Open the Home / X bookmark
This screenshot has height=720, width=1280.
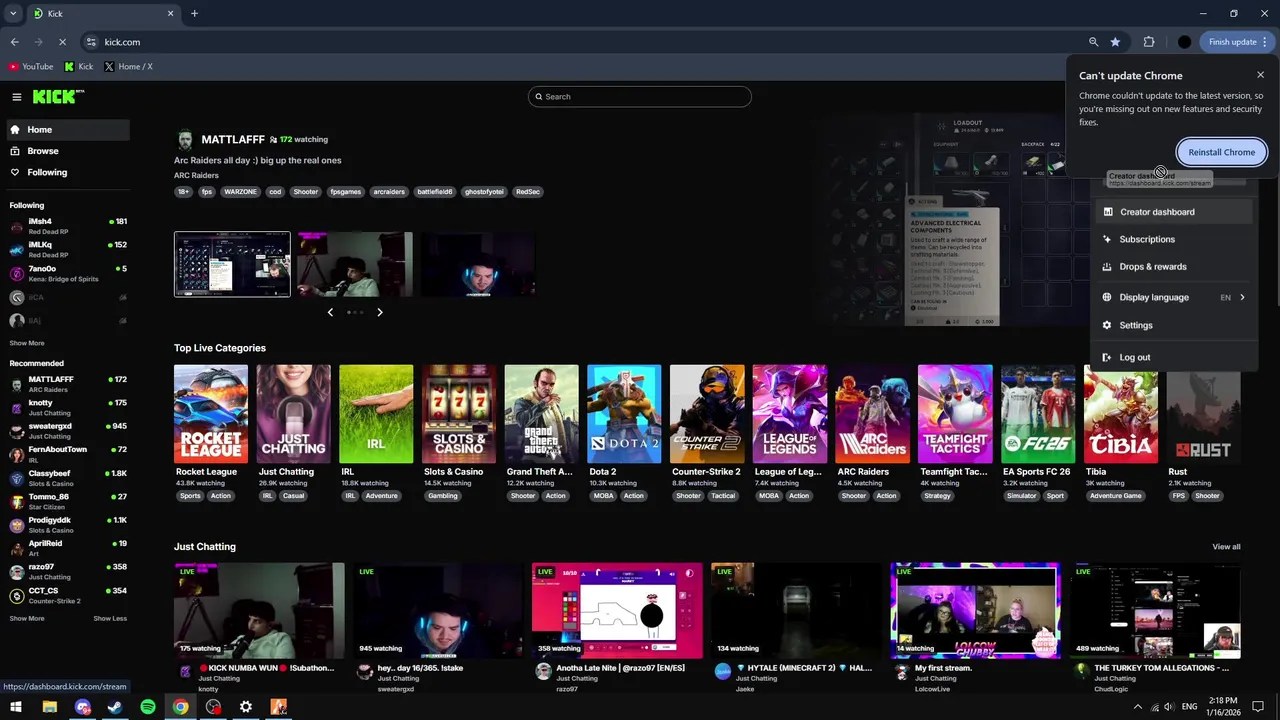(128, 67)
